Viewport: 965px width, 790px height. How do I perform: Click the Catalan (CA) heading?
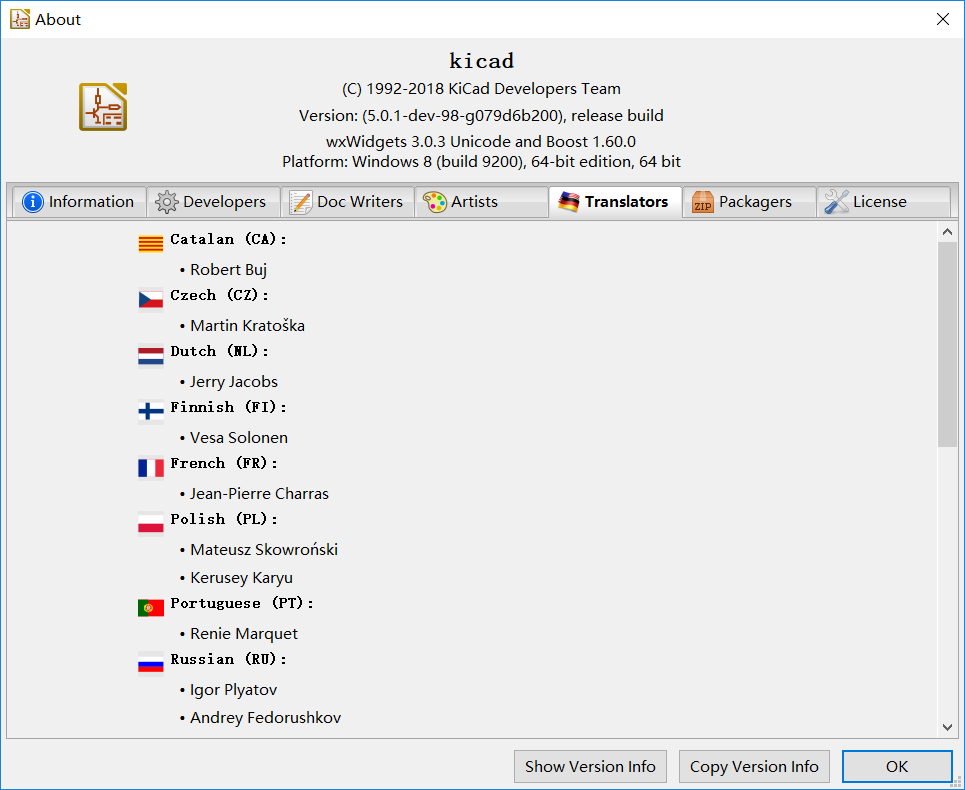click(x=228, y=239)
